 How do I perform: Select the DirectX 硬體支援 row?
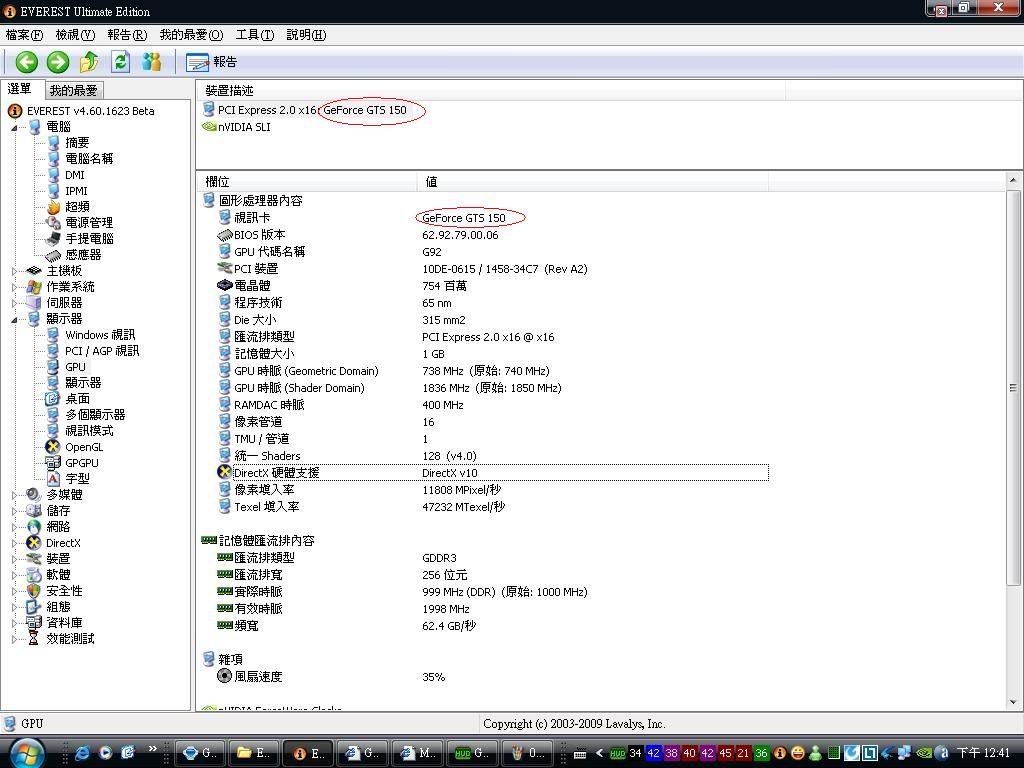pyautogui.click(x=276, y=473)
